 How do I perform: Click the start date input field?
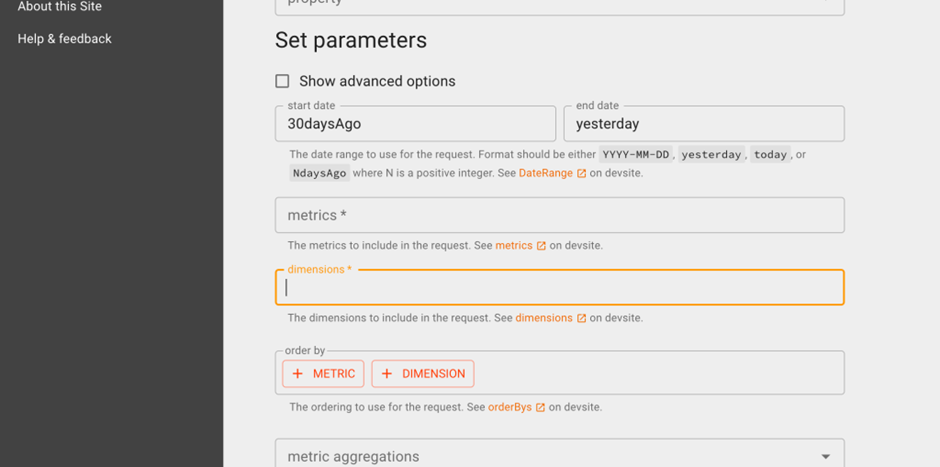click(415, 124)
